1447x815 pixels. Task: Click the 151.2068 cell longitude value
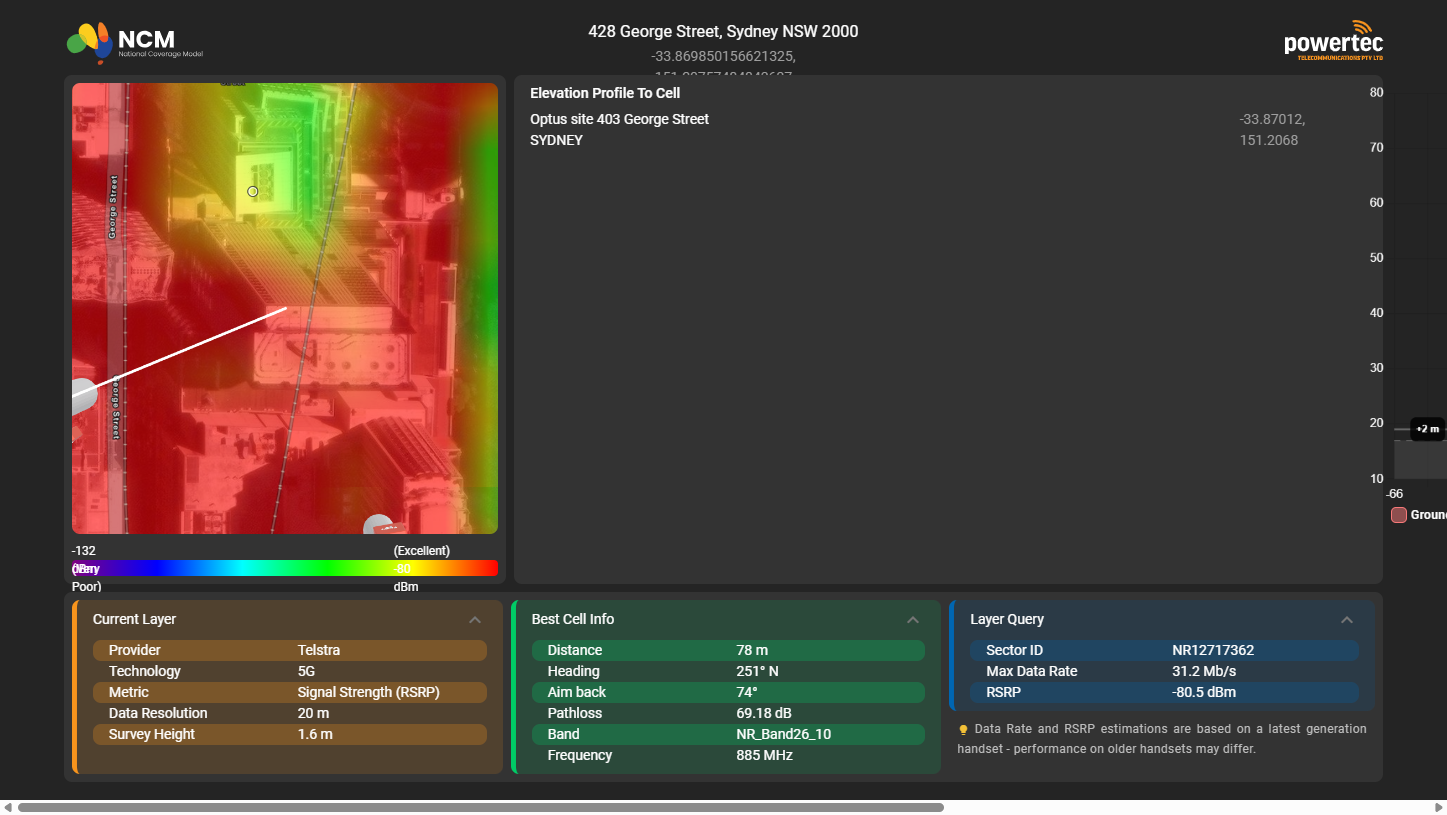click(1269, 140)
